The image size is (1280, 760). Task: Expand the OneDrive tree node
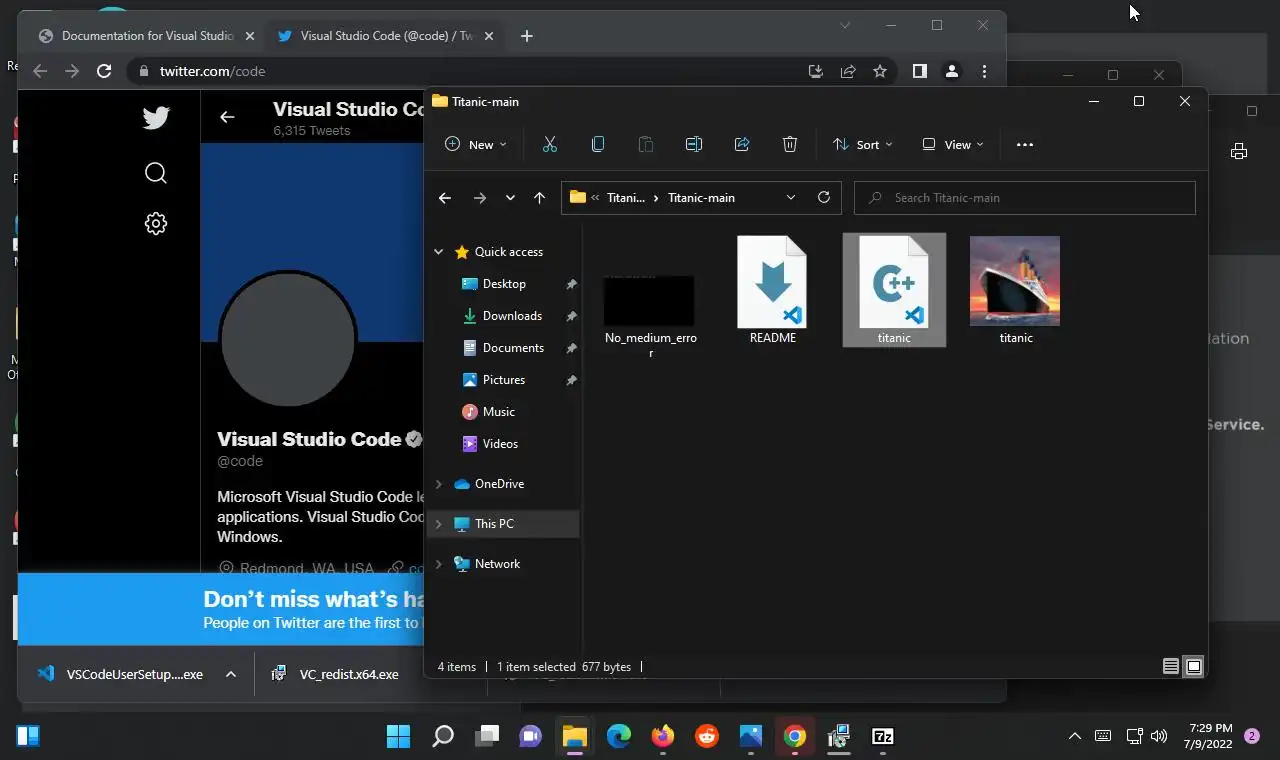[x=438, y=484]
